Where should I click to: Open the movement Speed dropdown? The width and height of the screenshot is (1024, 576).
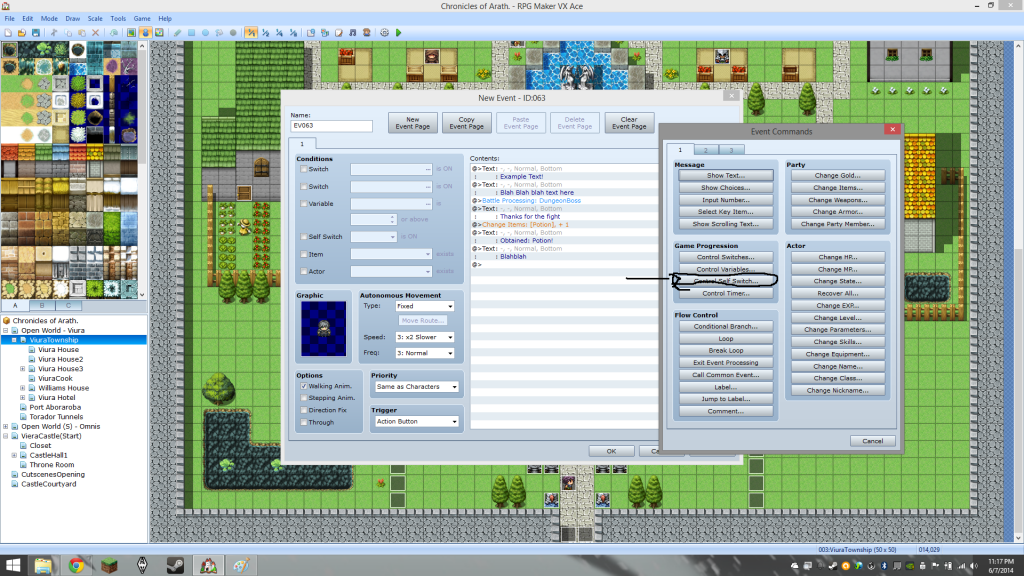(424, 337)
